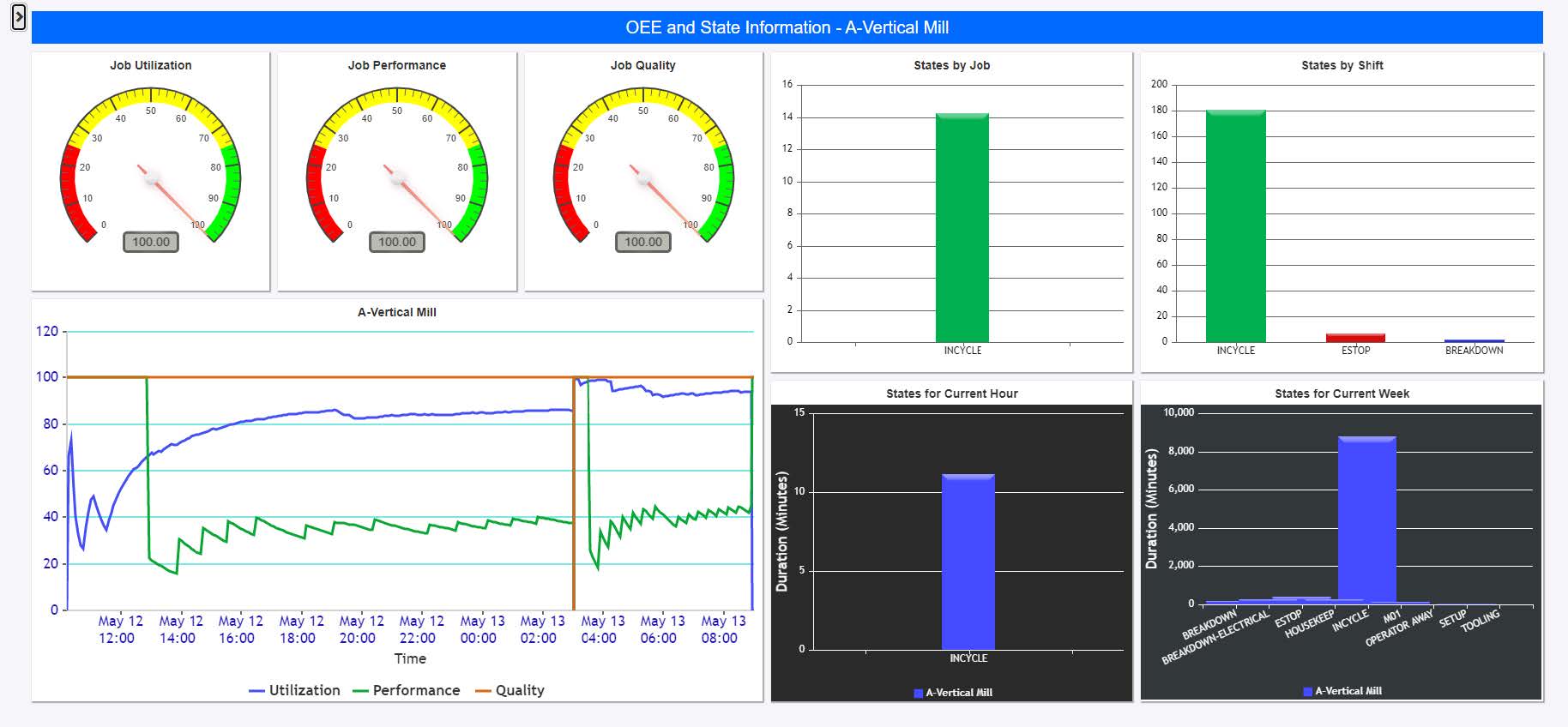
Task: Click the BREAKDOWN bar in States by Shift
Action: tap(1474, 340)
